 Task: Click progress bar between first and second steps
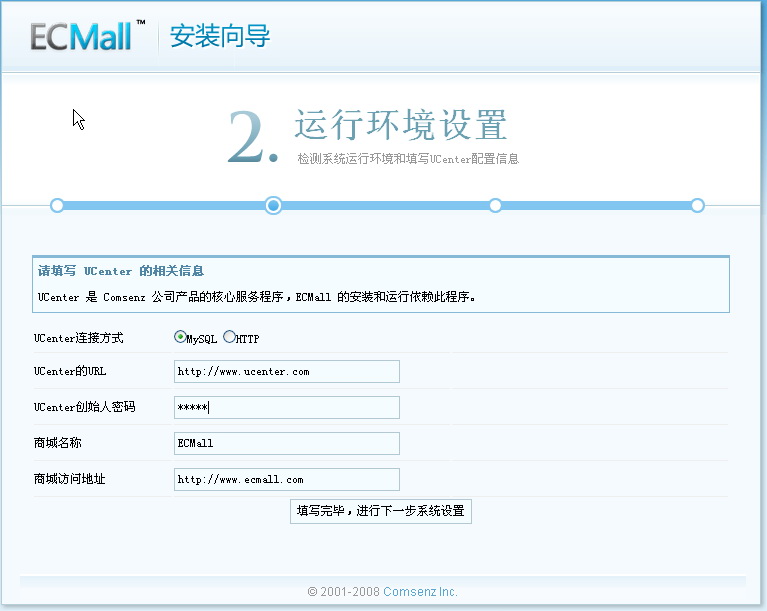(x=165, y=205)
